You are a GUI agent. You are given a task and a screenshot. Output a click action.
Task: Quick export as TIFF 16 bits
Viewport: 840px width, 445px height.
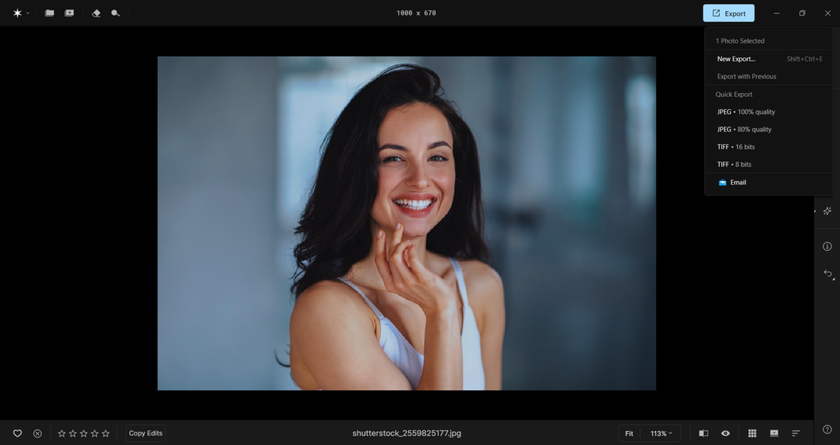tap(768, 147)
